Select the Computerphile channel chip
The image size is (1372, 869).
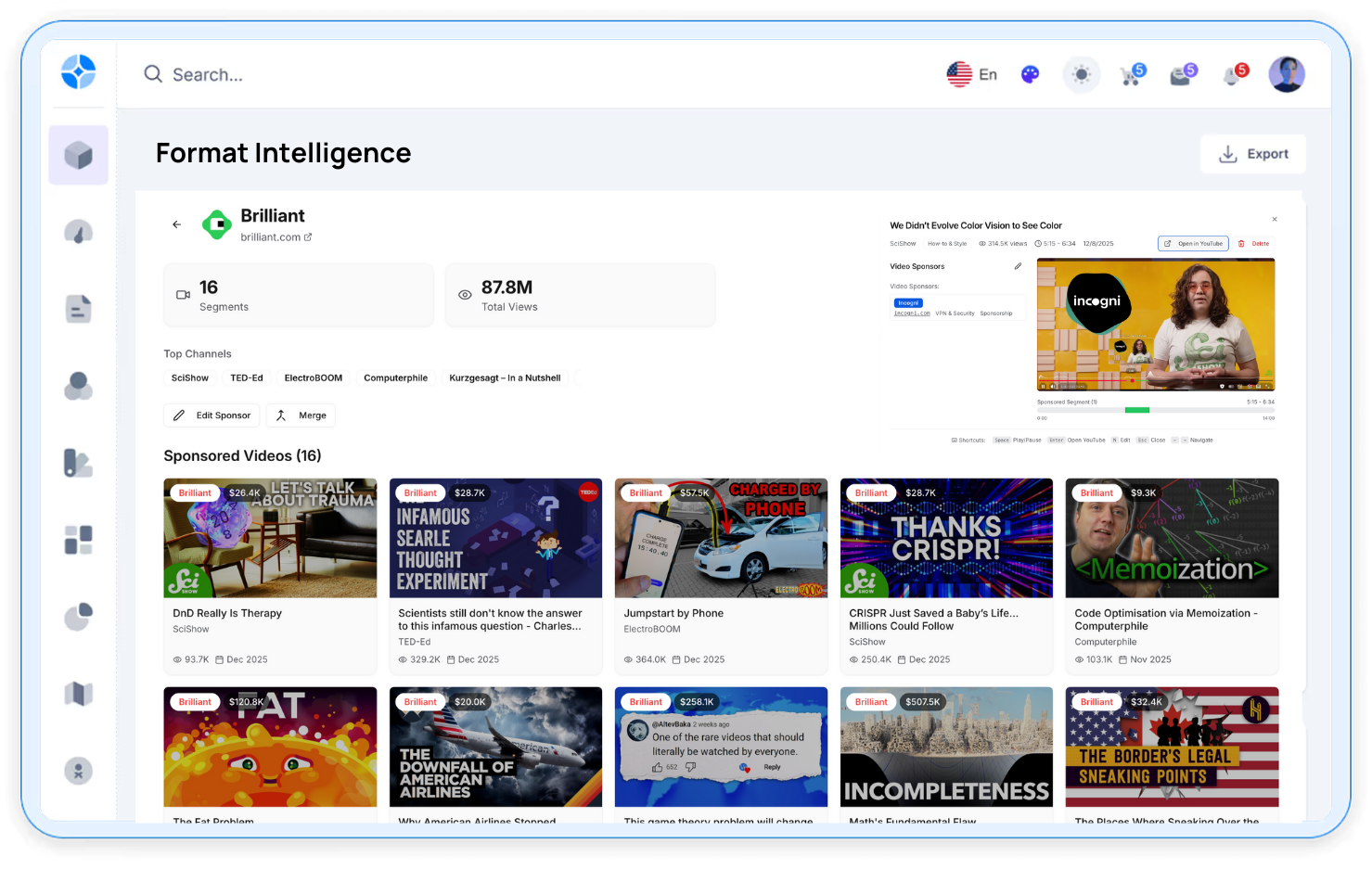point(396,377)
